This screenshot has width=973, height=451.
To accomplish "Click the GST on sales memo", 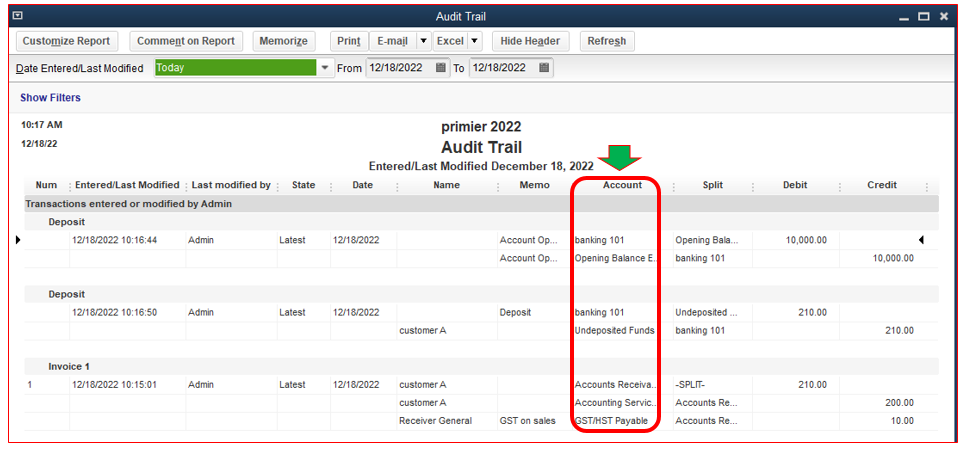I will click(527, 421).
